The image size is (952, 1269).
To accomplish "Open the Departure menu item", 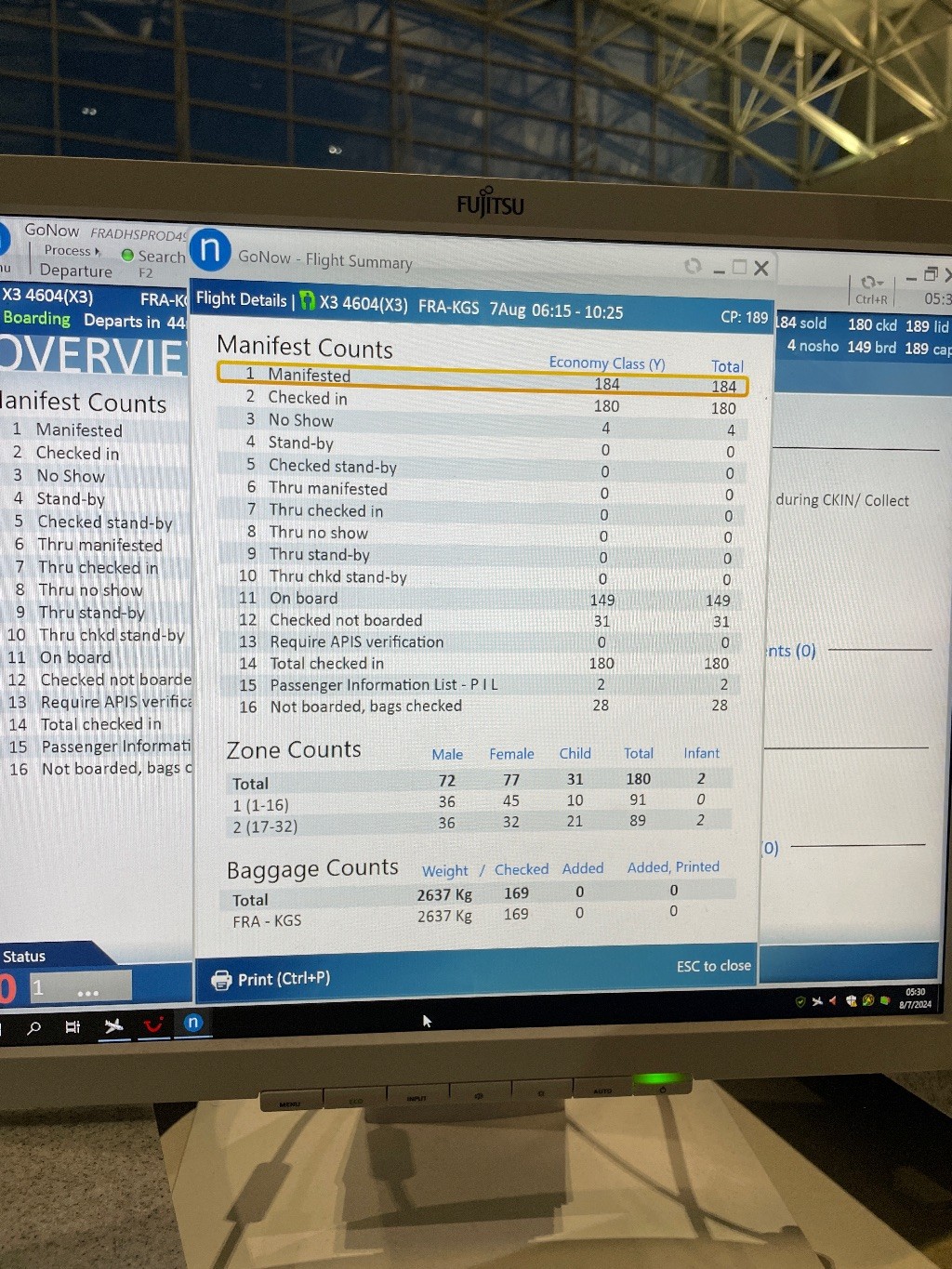I will pyautogui.click(x=75, y=271).
